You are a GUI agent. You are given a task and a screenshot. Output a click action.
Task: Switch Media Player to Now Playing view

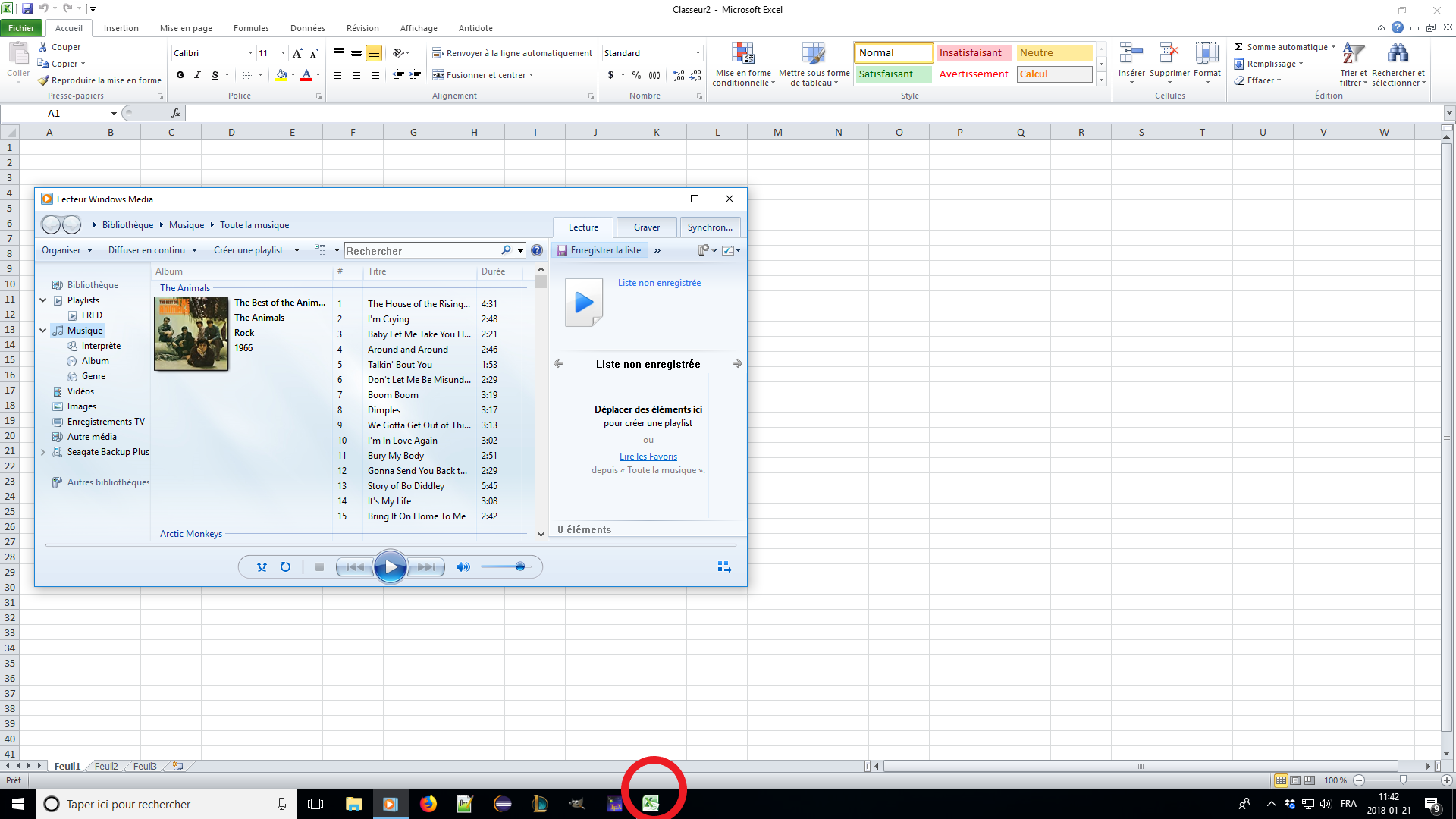(x=723, y=566)
